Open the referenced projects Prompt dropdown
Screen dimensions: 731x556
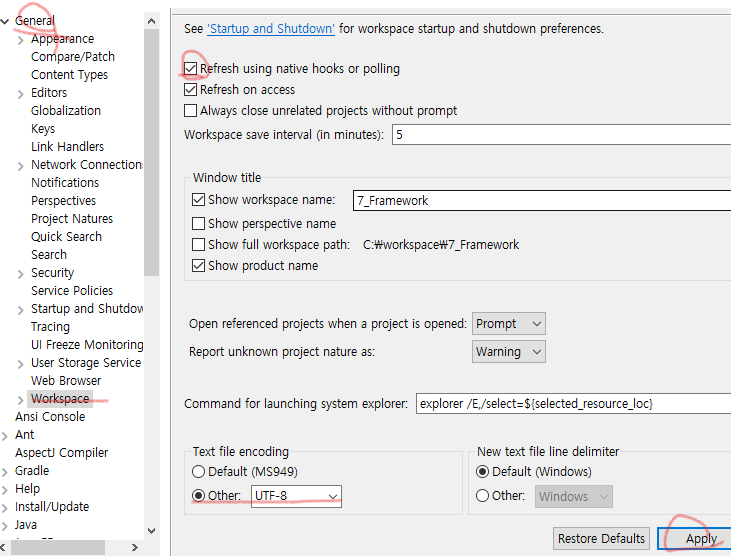click(509, 323)
